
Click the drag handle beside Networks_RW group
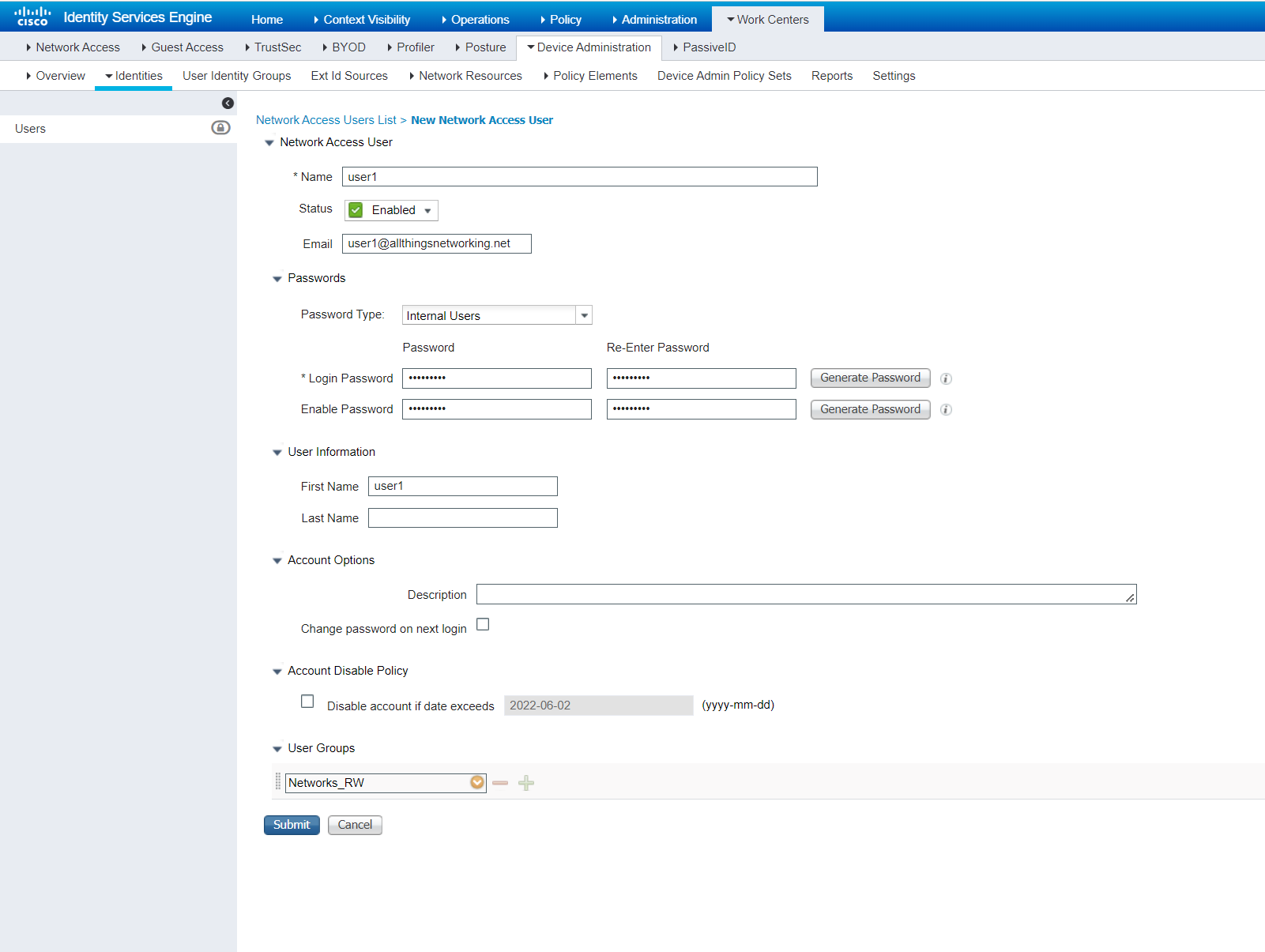[x=277, y=782]
